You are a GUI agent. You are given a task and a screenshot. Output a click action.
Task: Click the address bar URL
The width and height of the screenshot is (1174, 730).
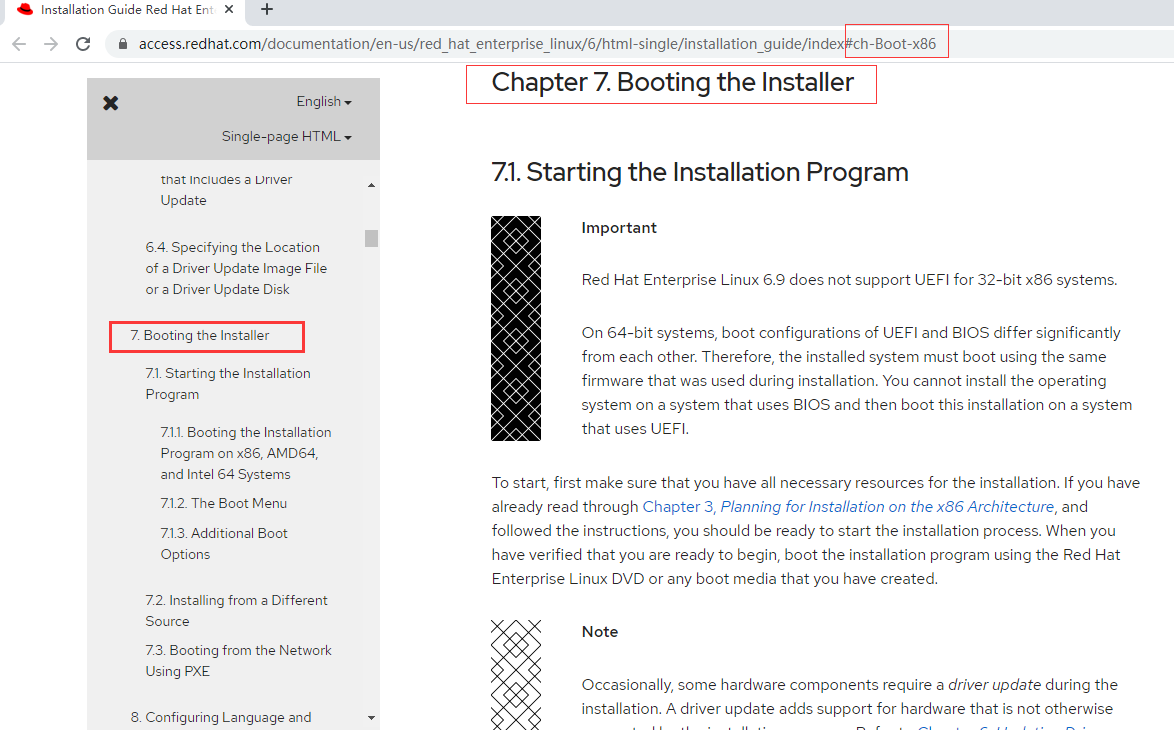[537, 44]
